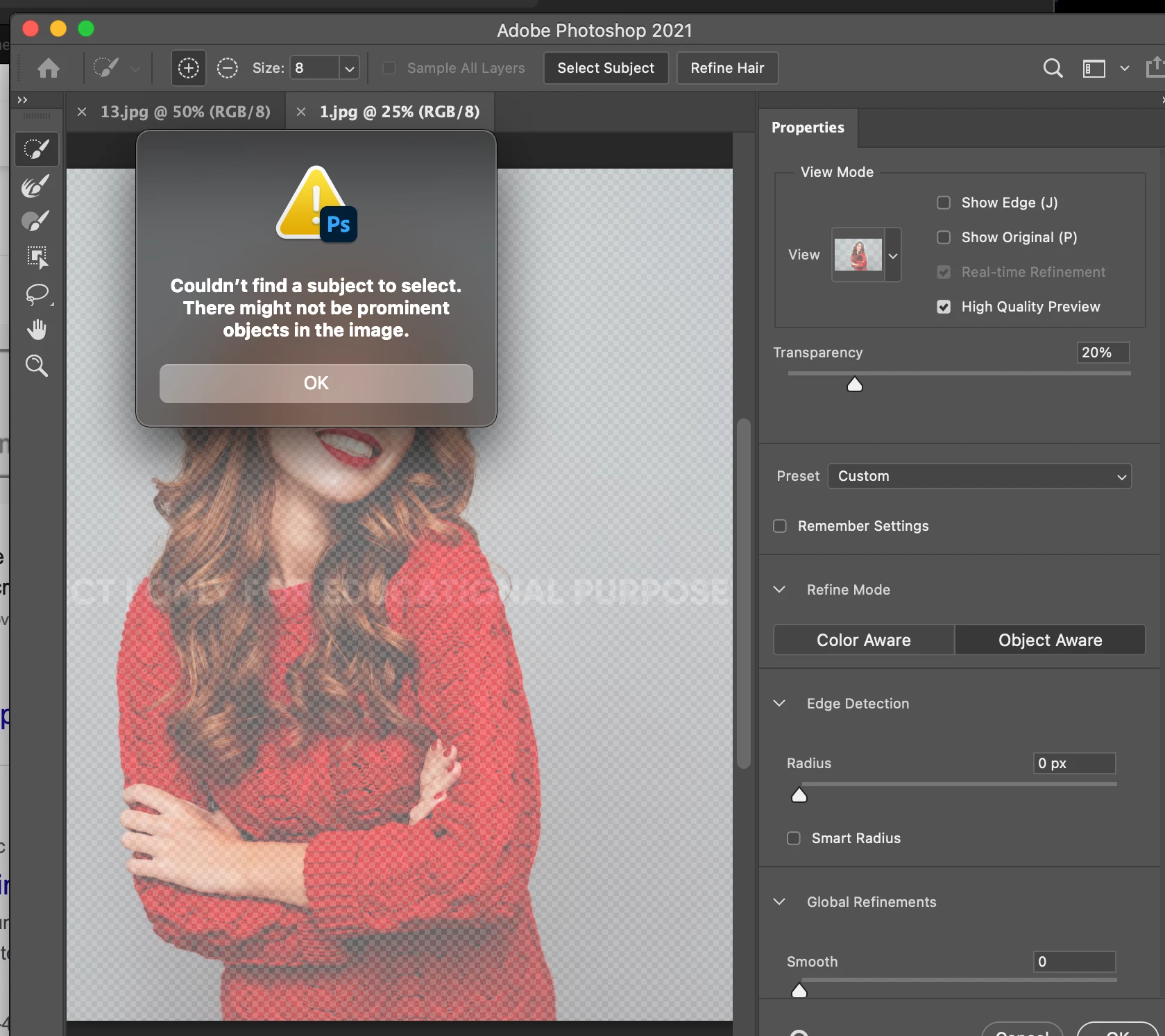Screen dimensions: 1165x1036
Task: Toggle Real-time Refinement checkbox
Action: coord(944,272)
